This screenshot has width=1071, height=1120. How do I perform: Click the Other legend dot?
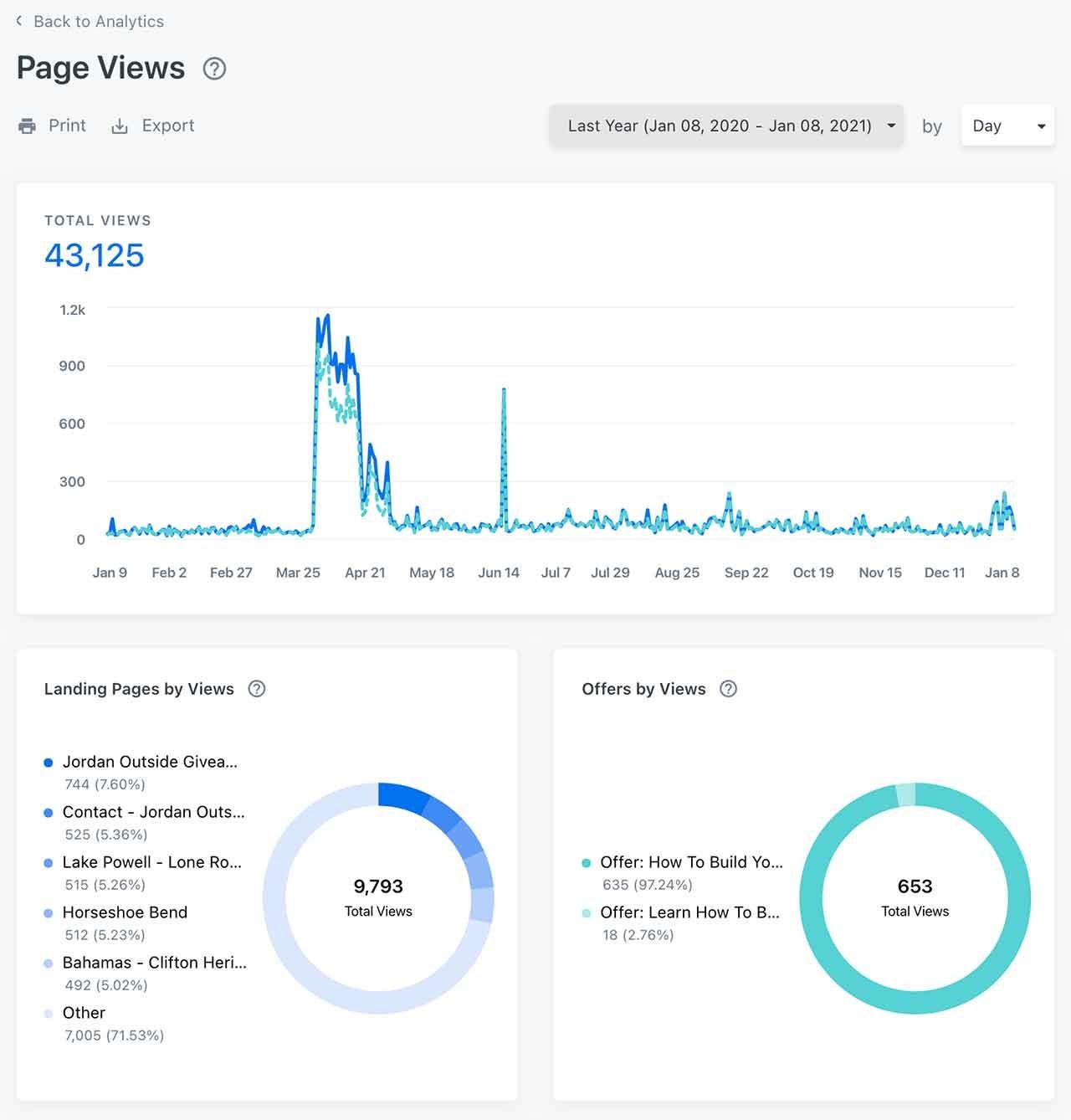click(49, 1014)
